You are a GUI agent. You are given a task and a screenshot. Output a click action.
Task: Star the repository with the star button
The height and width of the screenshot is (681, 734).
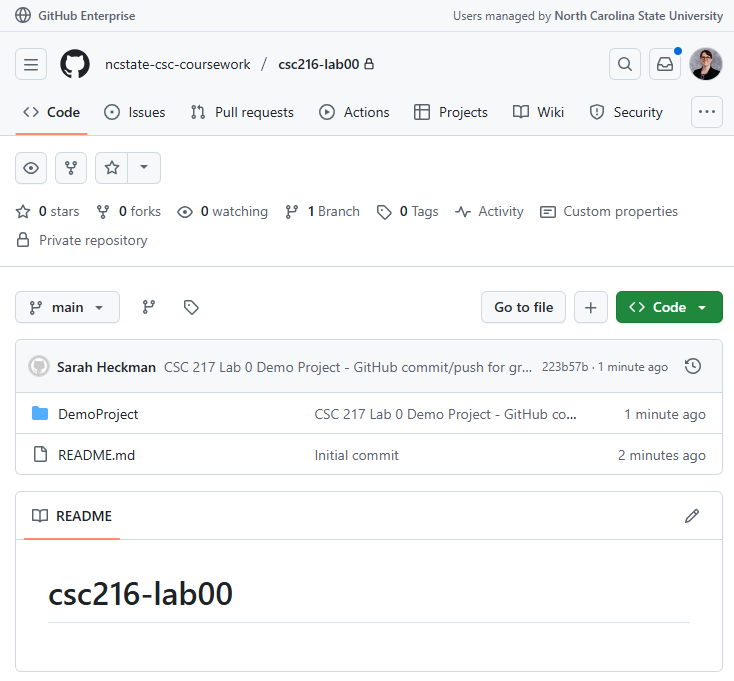point(111,168)
